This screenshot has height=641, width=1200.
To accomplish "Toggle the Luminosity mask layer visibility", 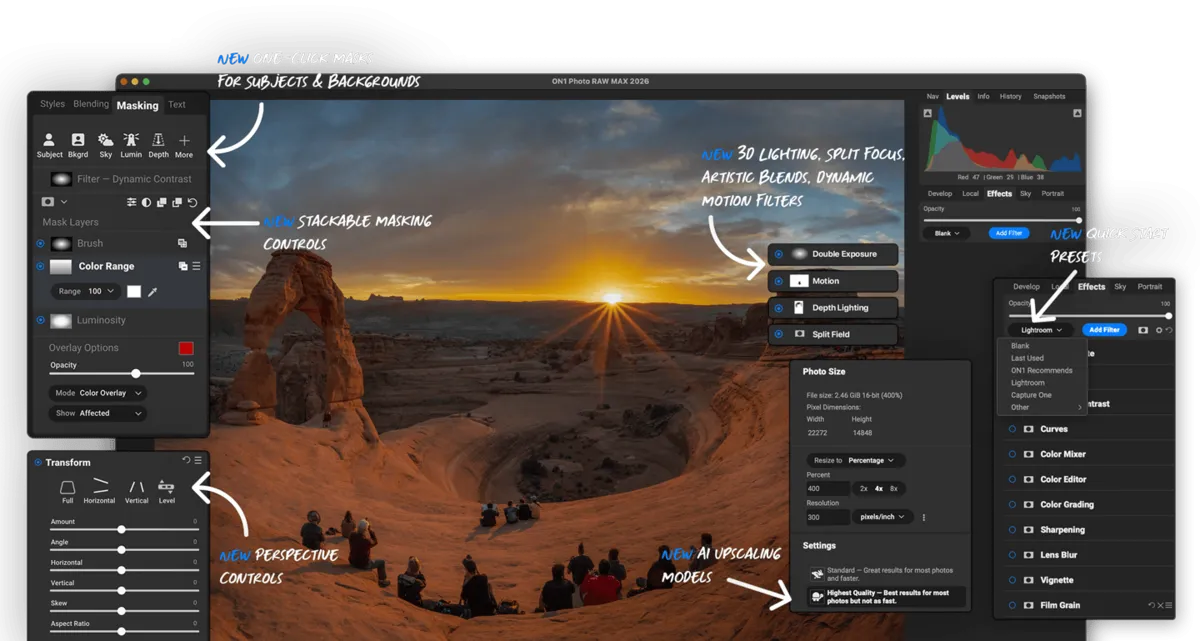I will (41, 321).
